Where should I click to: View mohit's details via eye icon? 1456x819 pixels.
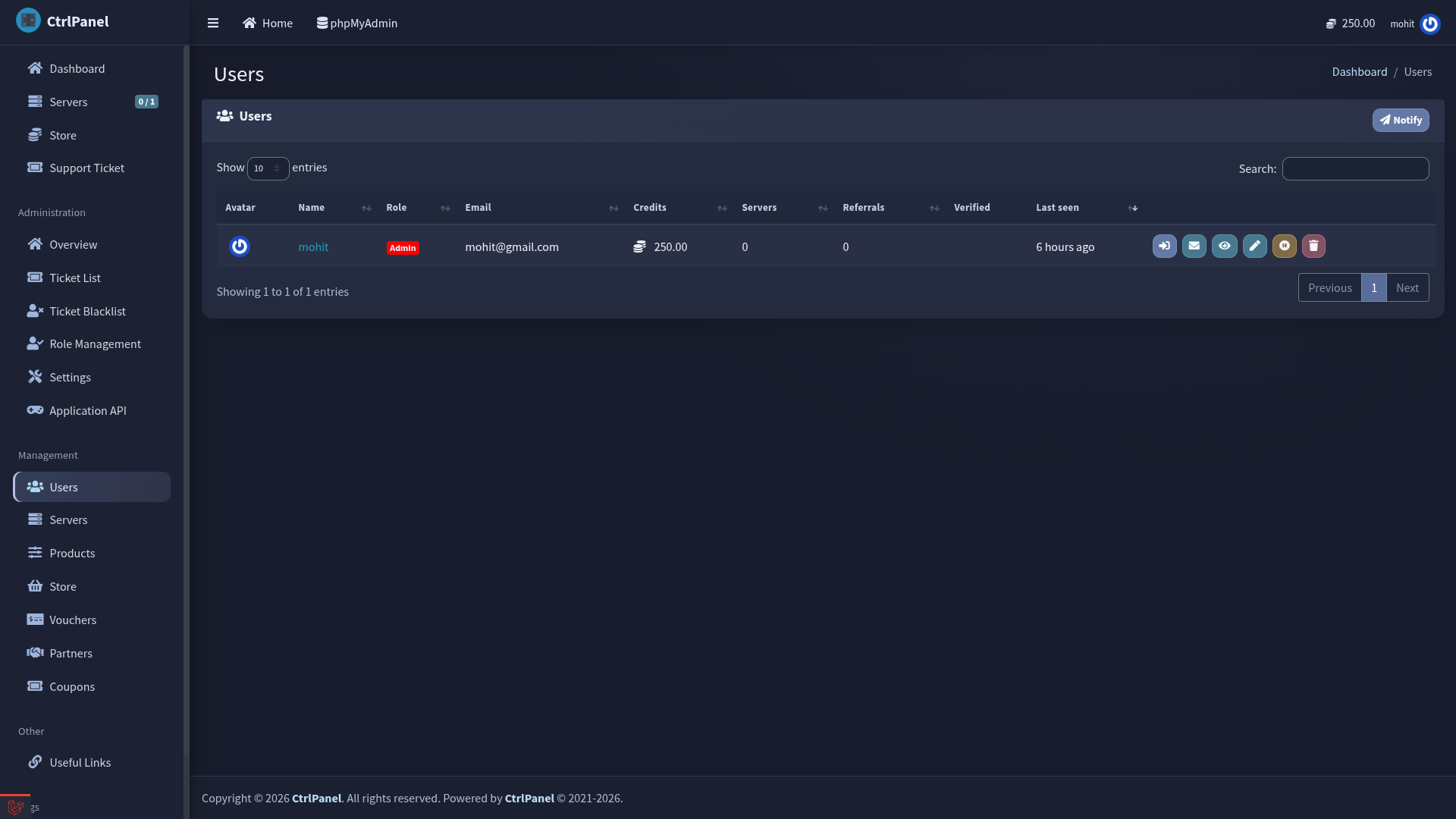click(1224, 246)
